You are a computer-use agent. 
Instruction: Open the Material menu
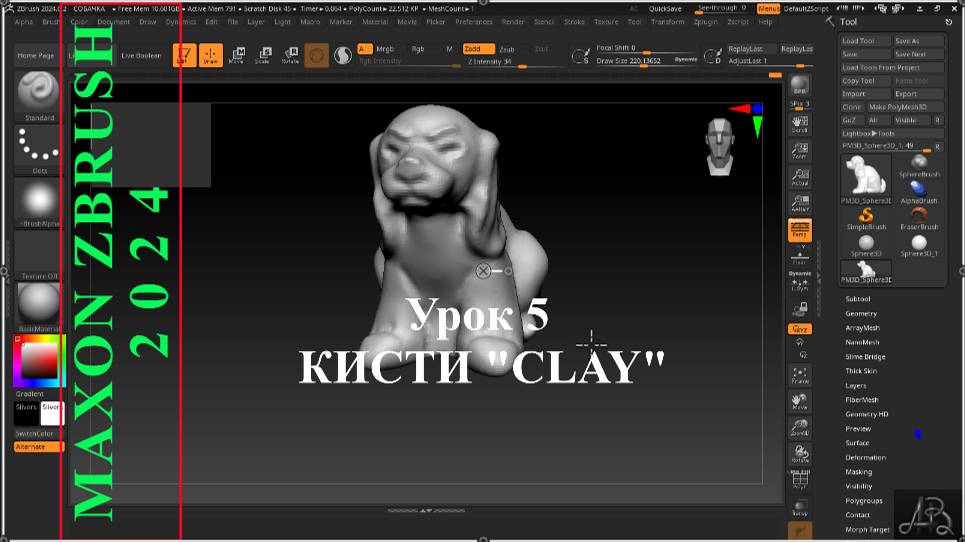coord(375,22)
